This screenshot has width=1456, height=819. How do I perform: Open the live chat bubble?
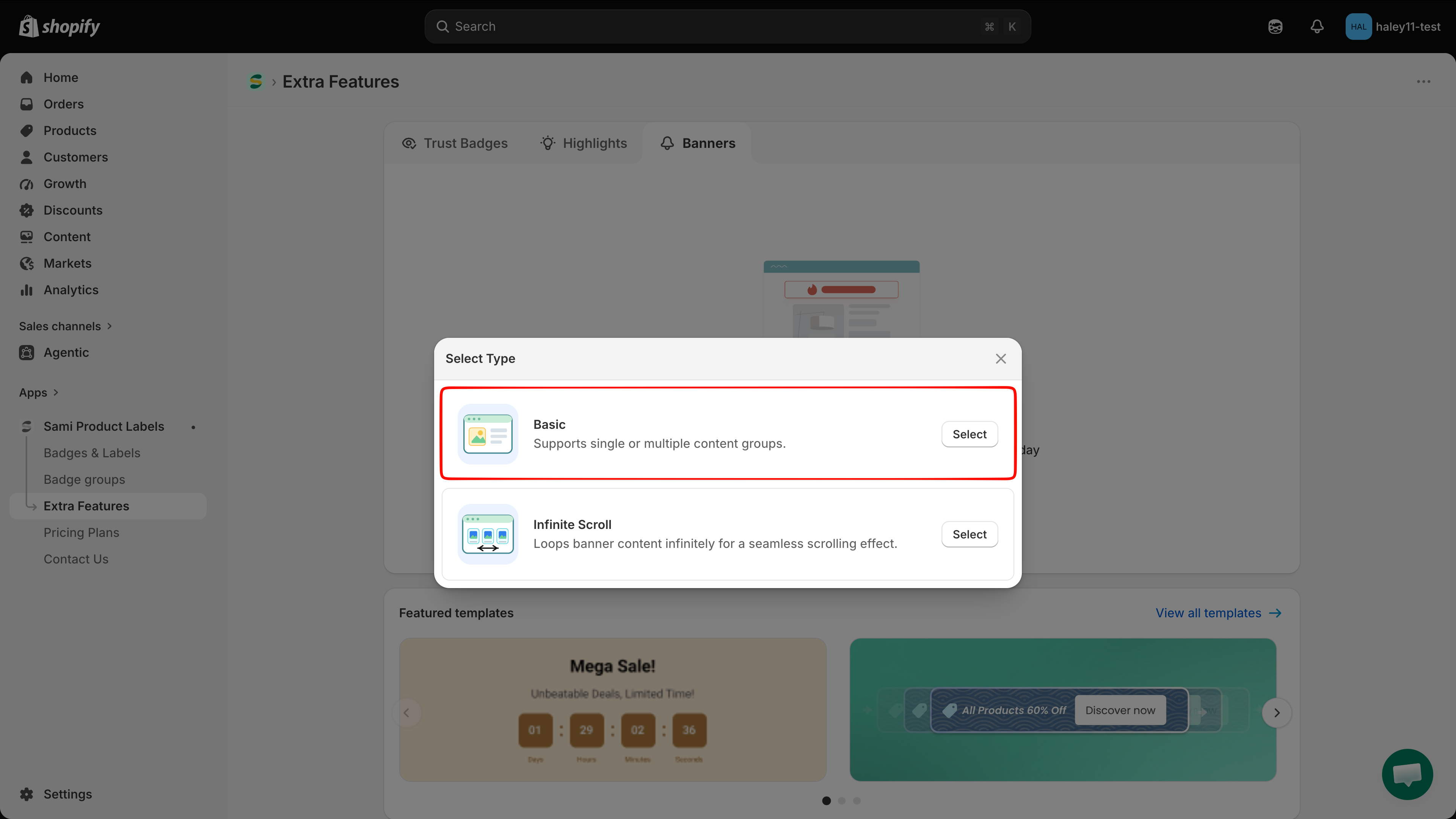(1407, 774)
